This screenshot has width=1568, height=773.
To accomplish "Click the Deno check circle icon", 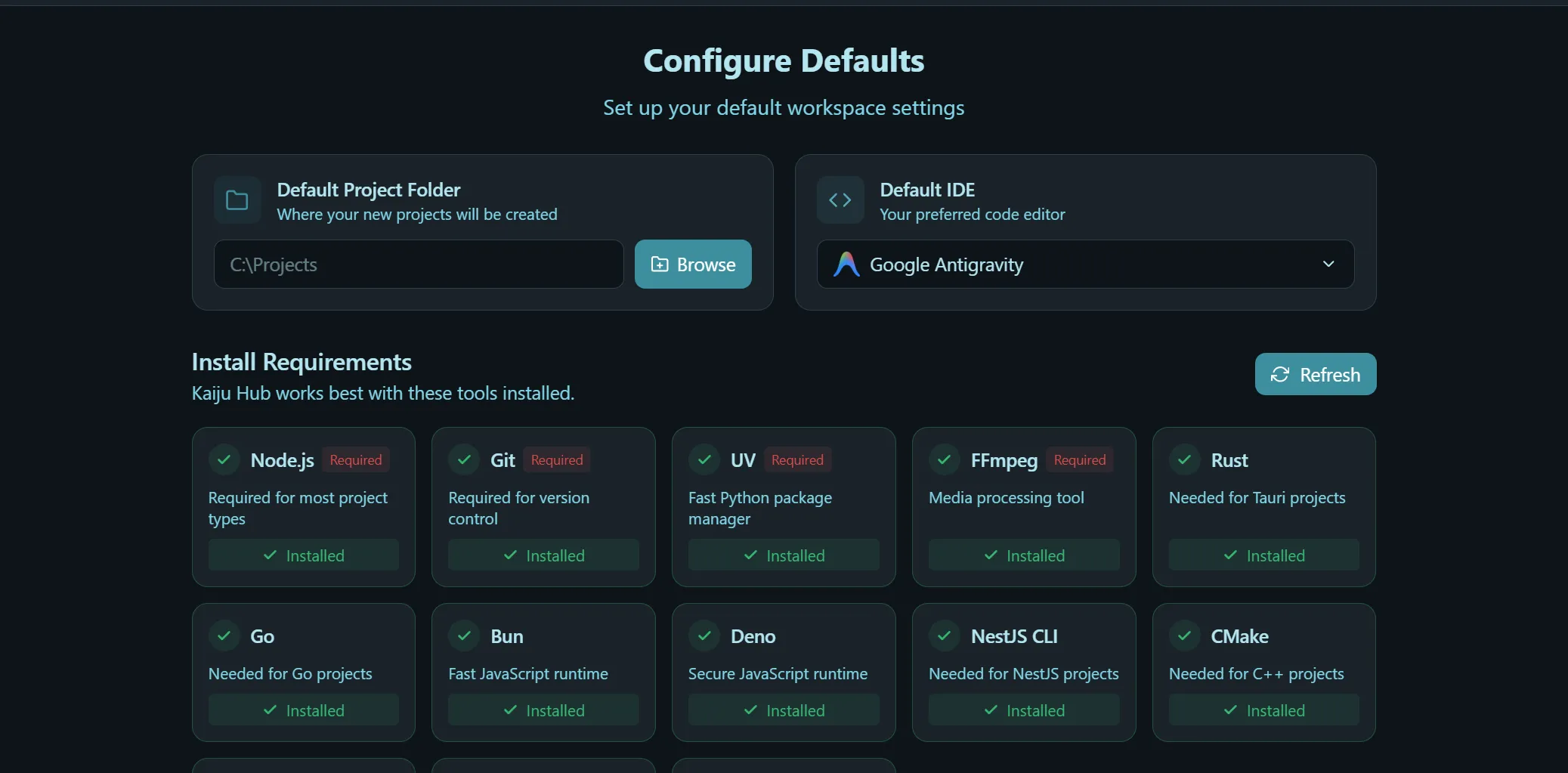I will pyautogui.click(x=704, y=635).
